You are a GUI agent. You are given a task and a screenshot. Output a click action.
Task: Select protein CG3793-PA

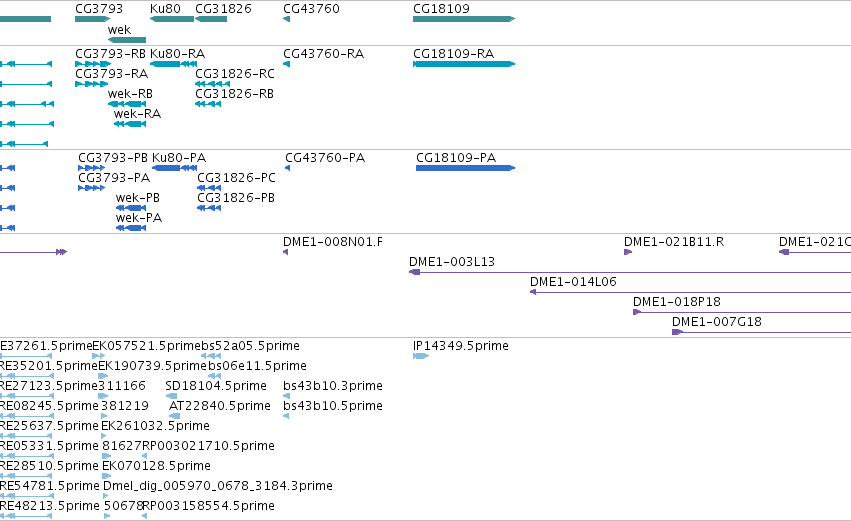point(114,178)
